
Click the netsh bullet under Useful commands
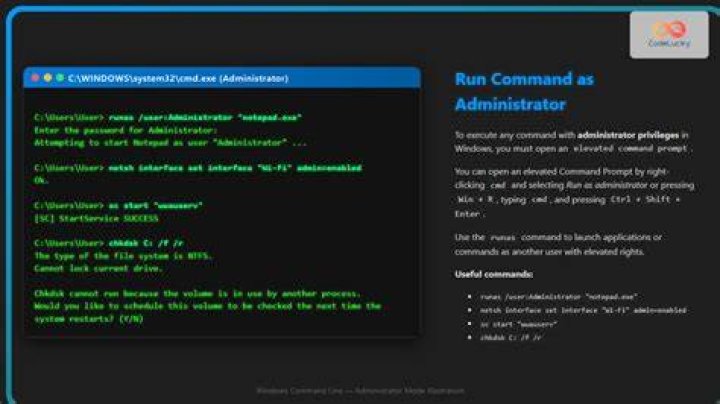pos(583,310)
